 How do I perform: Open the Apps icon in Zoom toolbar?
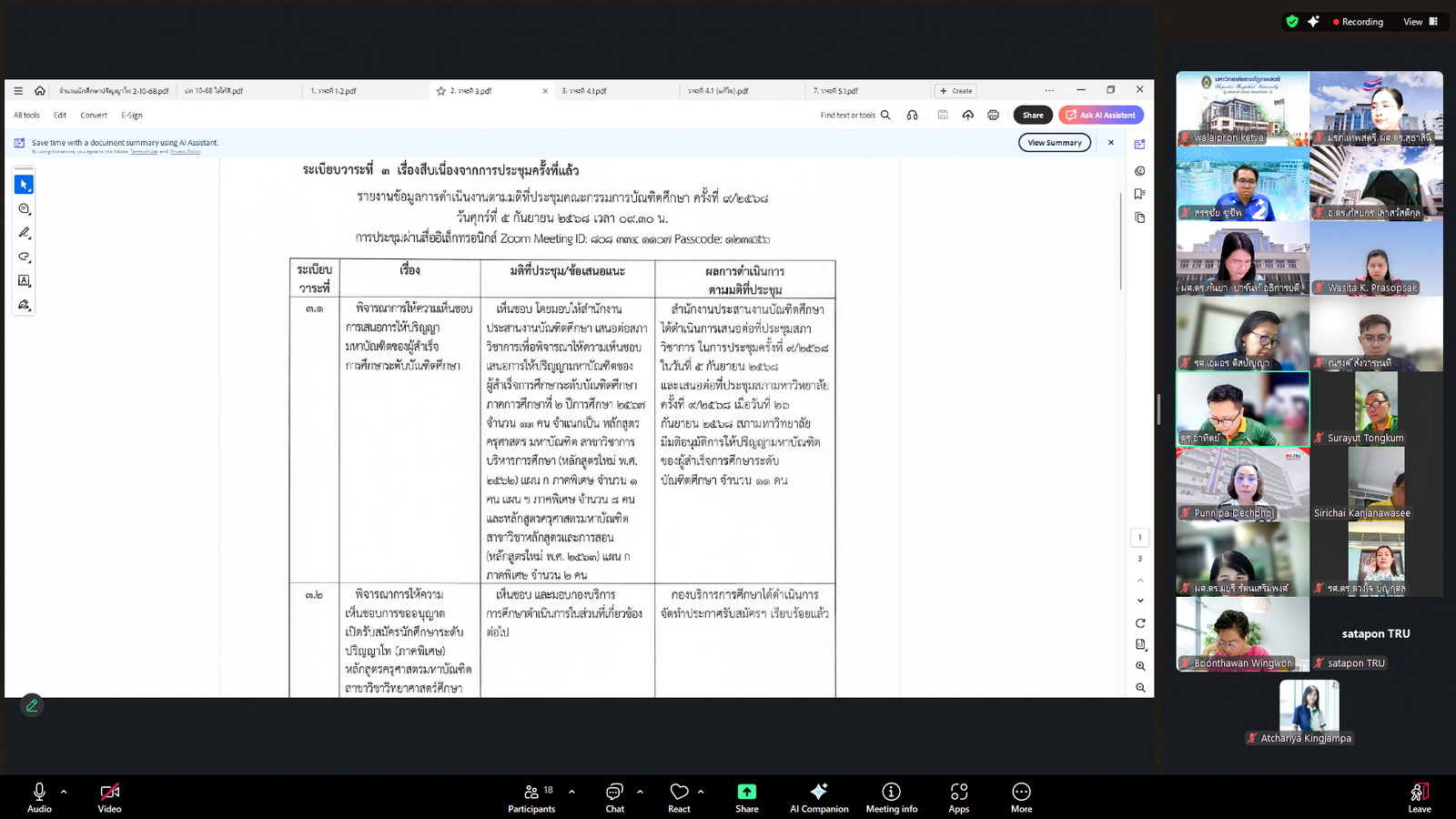(x=958, y=797)
